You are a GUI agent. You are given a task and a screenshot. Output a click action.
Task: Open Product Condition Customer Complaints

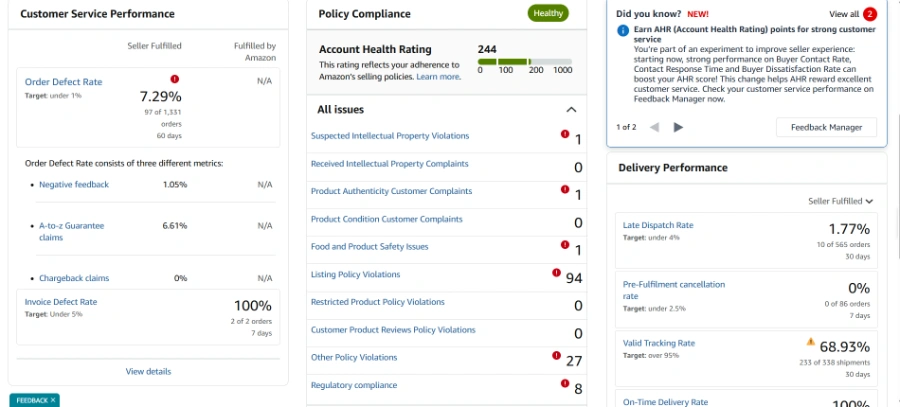(x=386, y=219)
